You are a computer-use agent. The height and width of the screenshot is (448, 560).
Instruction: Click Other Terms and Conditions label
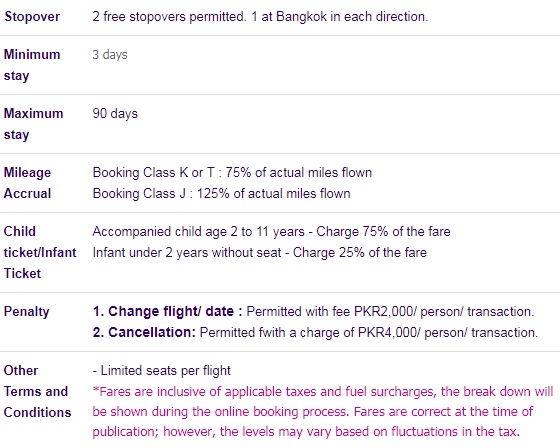pyautogui.click(x=38, y=392)
